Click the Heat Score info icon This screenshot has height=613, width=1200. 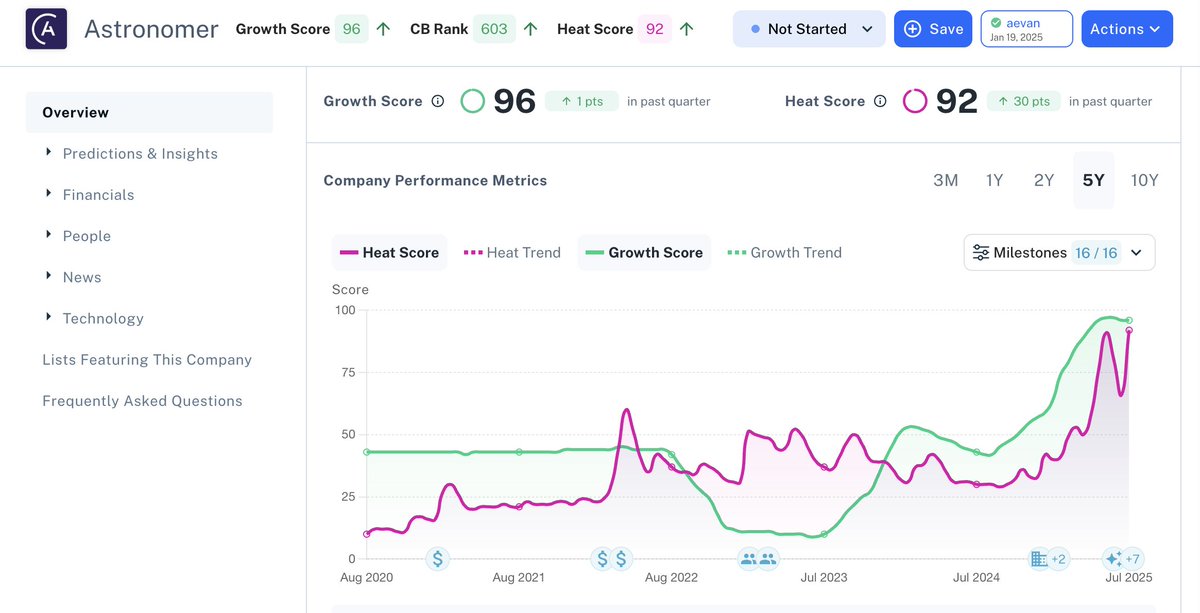pos(880,101)
